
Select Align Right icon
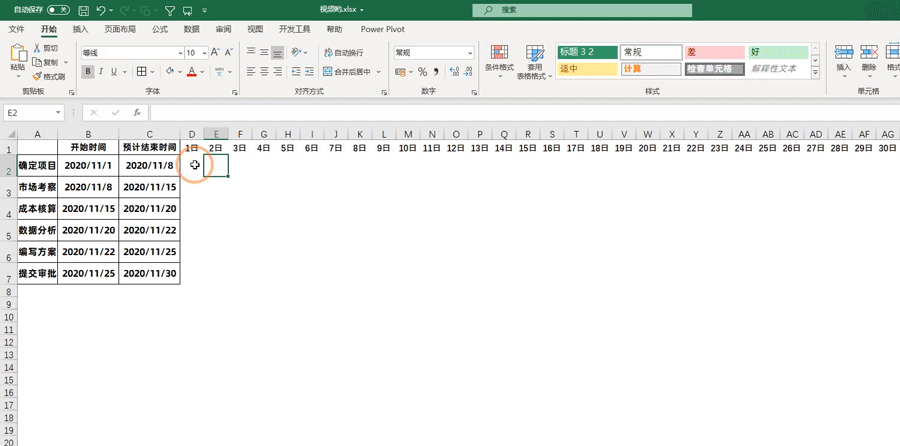point(277,72)
